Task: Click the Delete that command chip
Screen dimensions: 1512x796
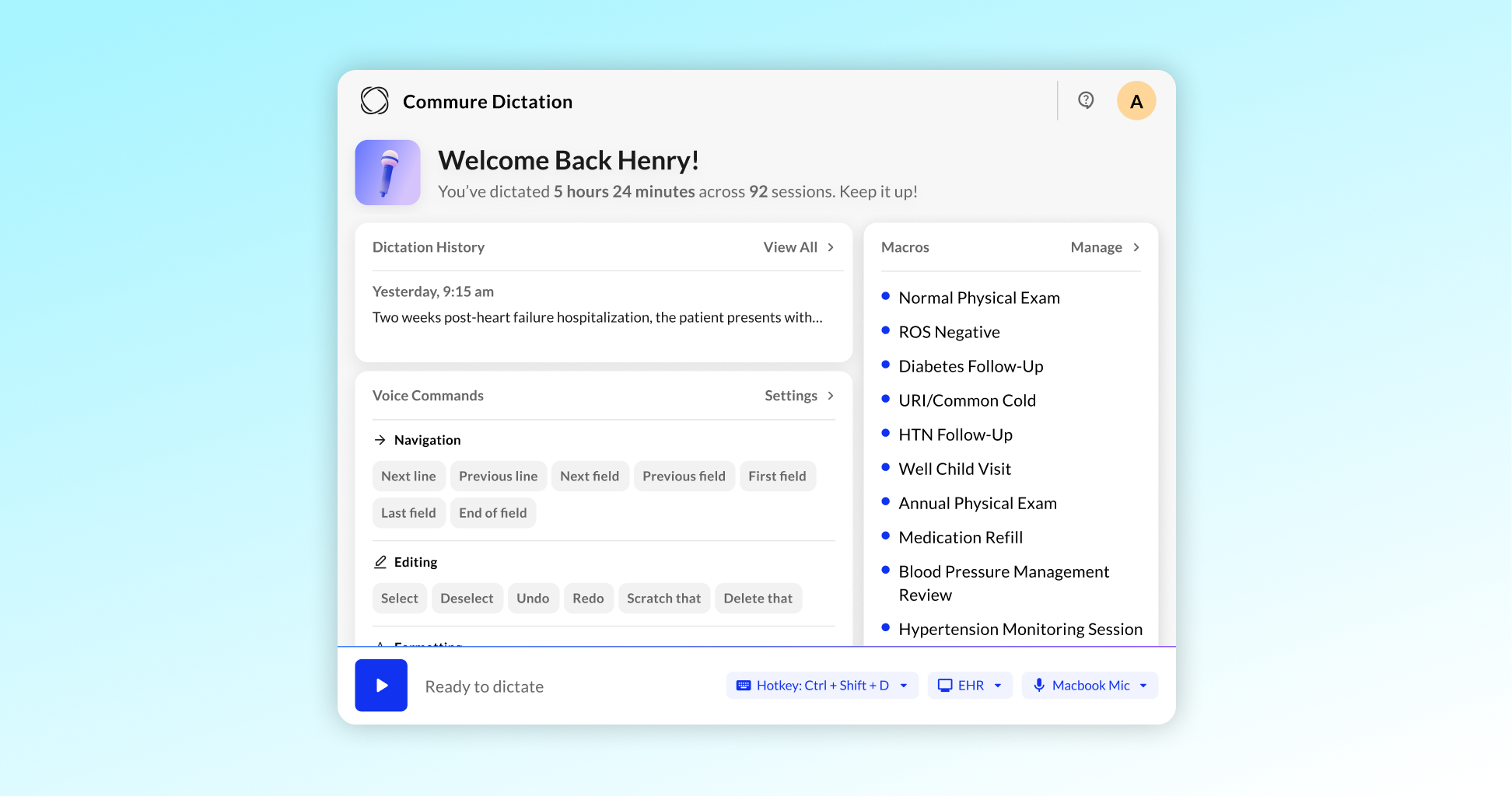Action: point(758,599)
